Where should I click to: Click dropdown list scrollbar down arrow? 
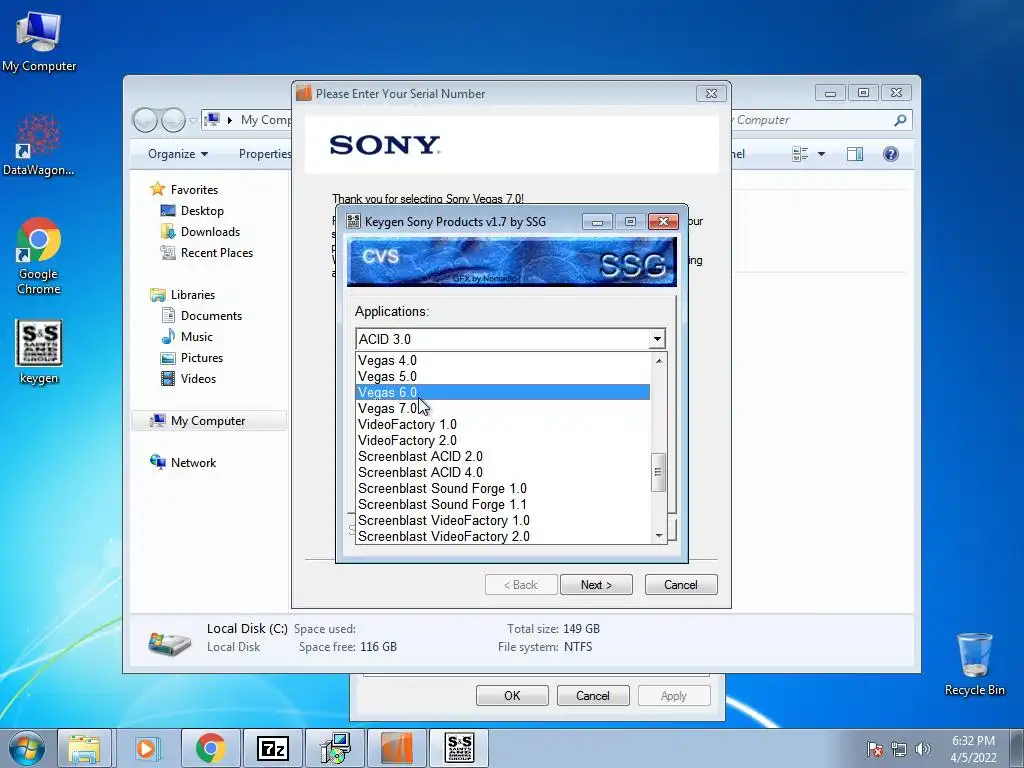point(658,536)
